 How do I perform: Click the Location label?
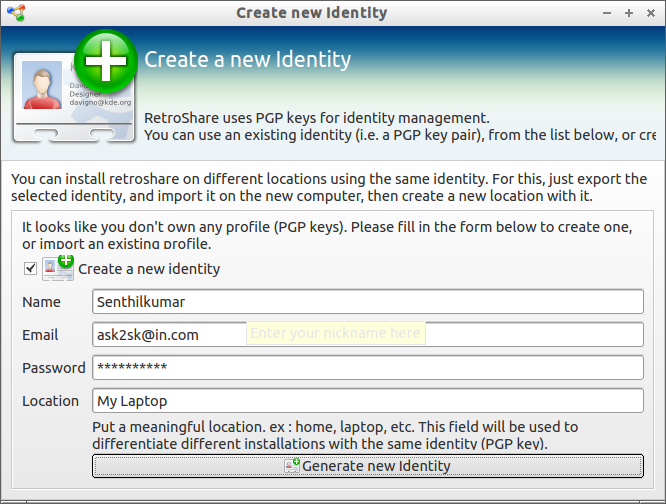(x=50, y=401)
